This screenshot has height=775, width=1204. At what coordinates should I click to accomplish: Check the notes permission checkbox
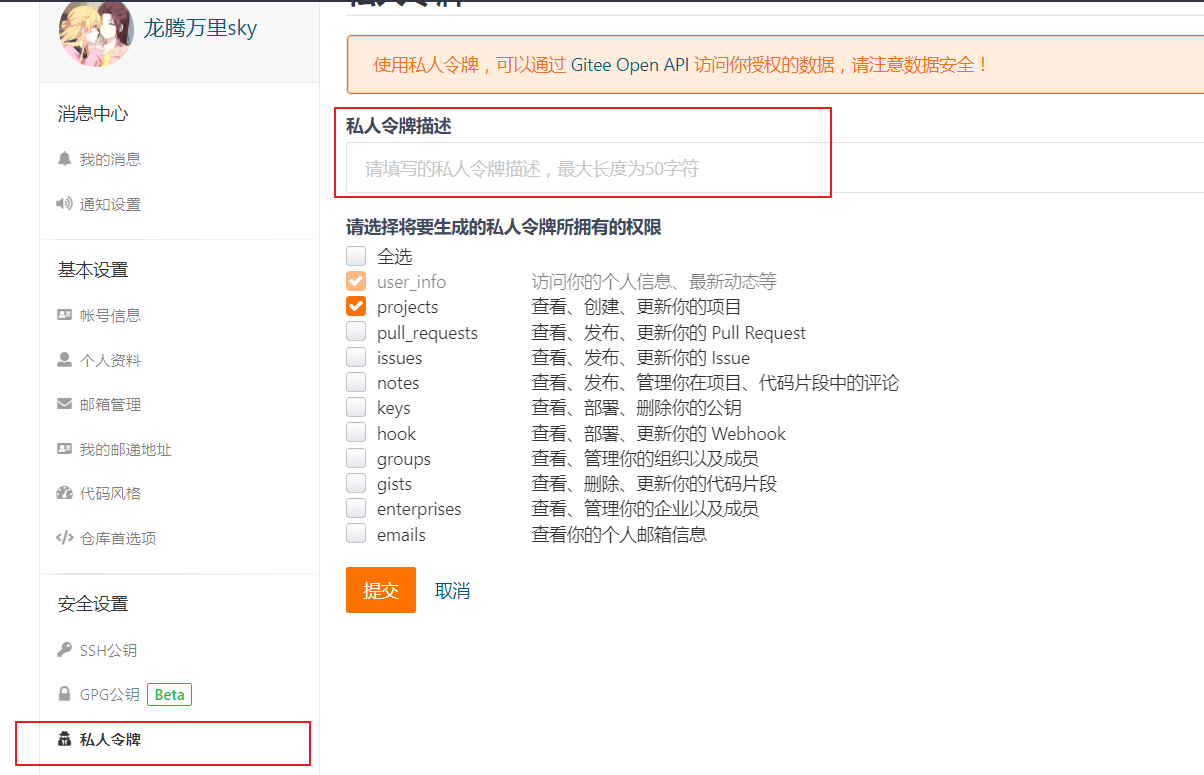[x=356, y=382]
